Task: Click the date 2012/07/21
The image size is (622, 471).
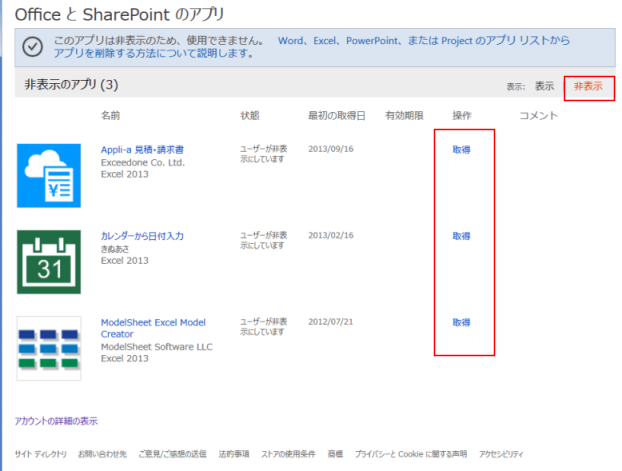Action: click(330, 322)
